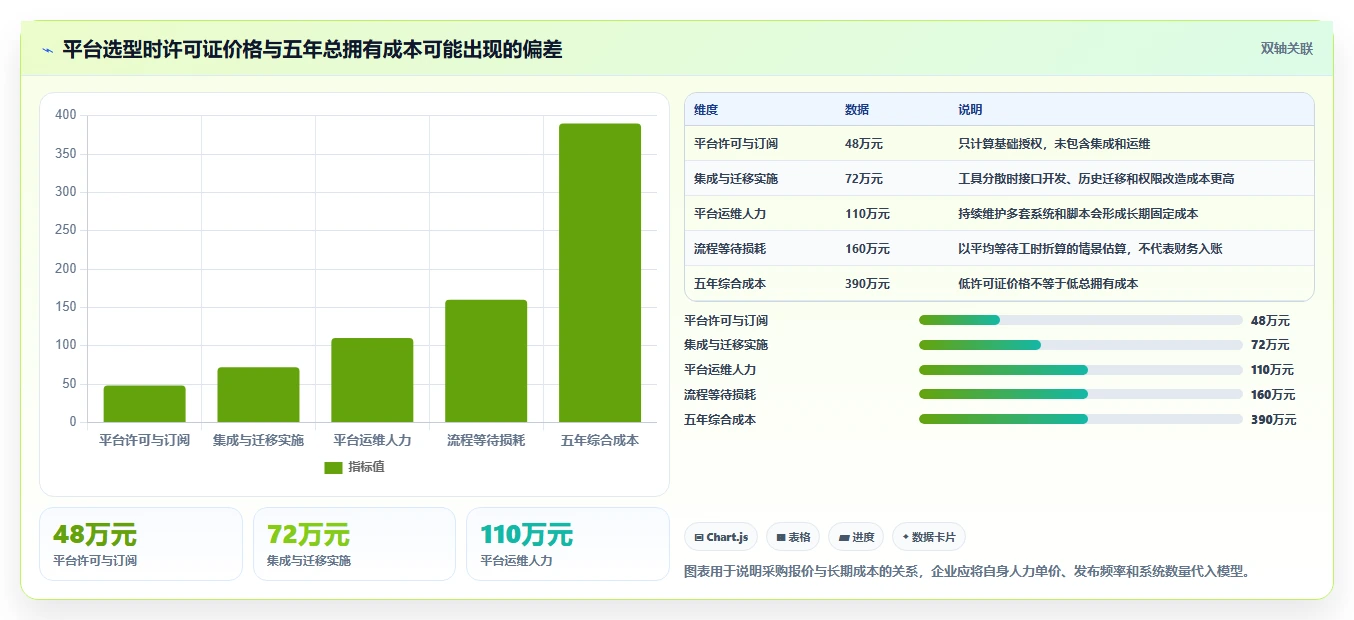The height and width of the screenshot is (620, 1354).
Task: Click the 以平均等待工时折算 description cell
Action: click(1090, 249)
